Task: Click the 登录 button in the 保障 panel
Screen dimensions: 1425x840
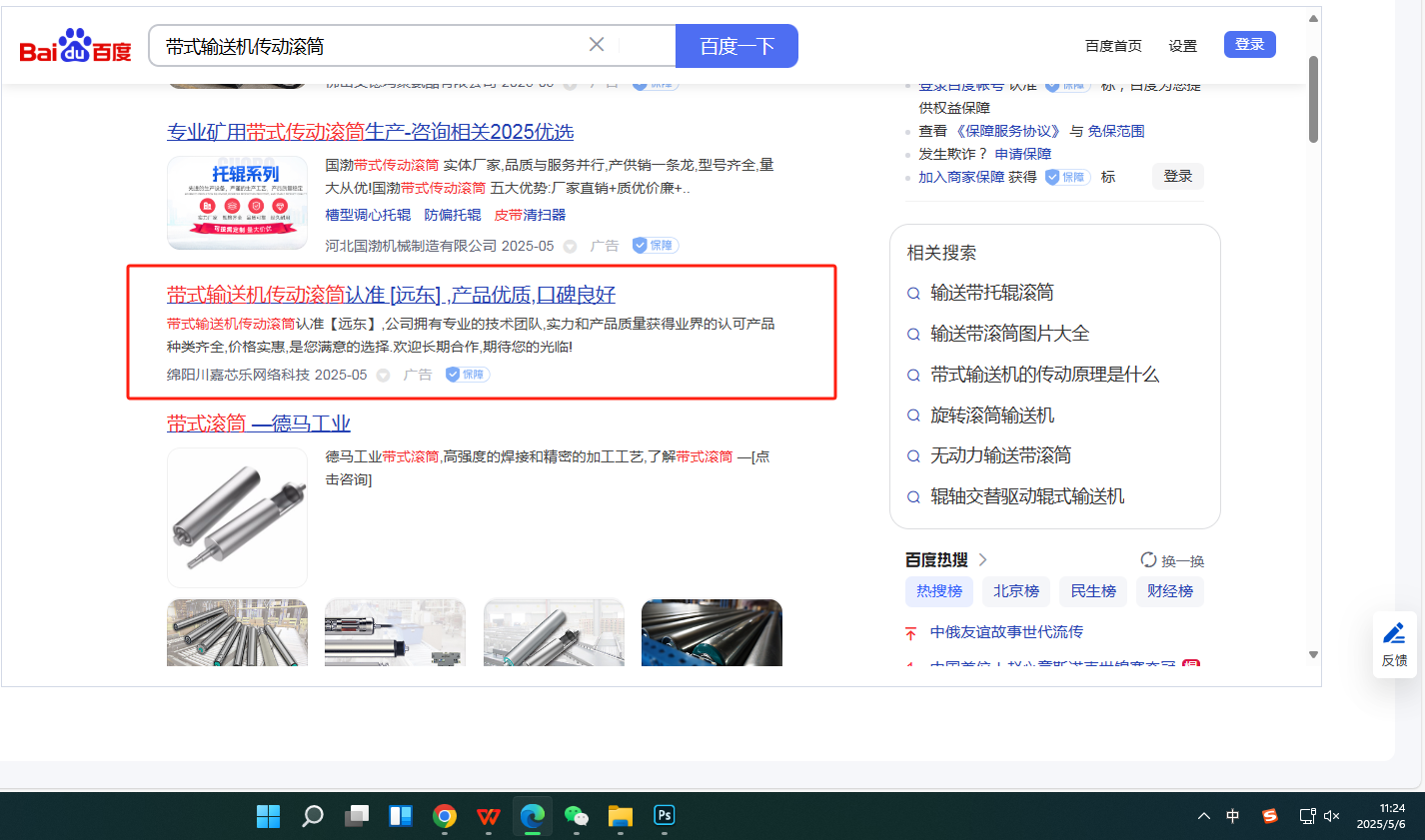Action: [x=1178, y=177]
